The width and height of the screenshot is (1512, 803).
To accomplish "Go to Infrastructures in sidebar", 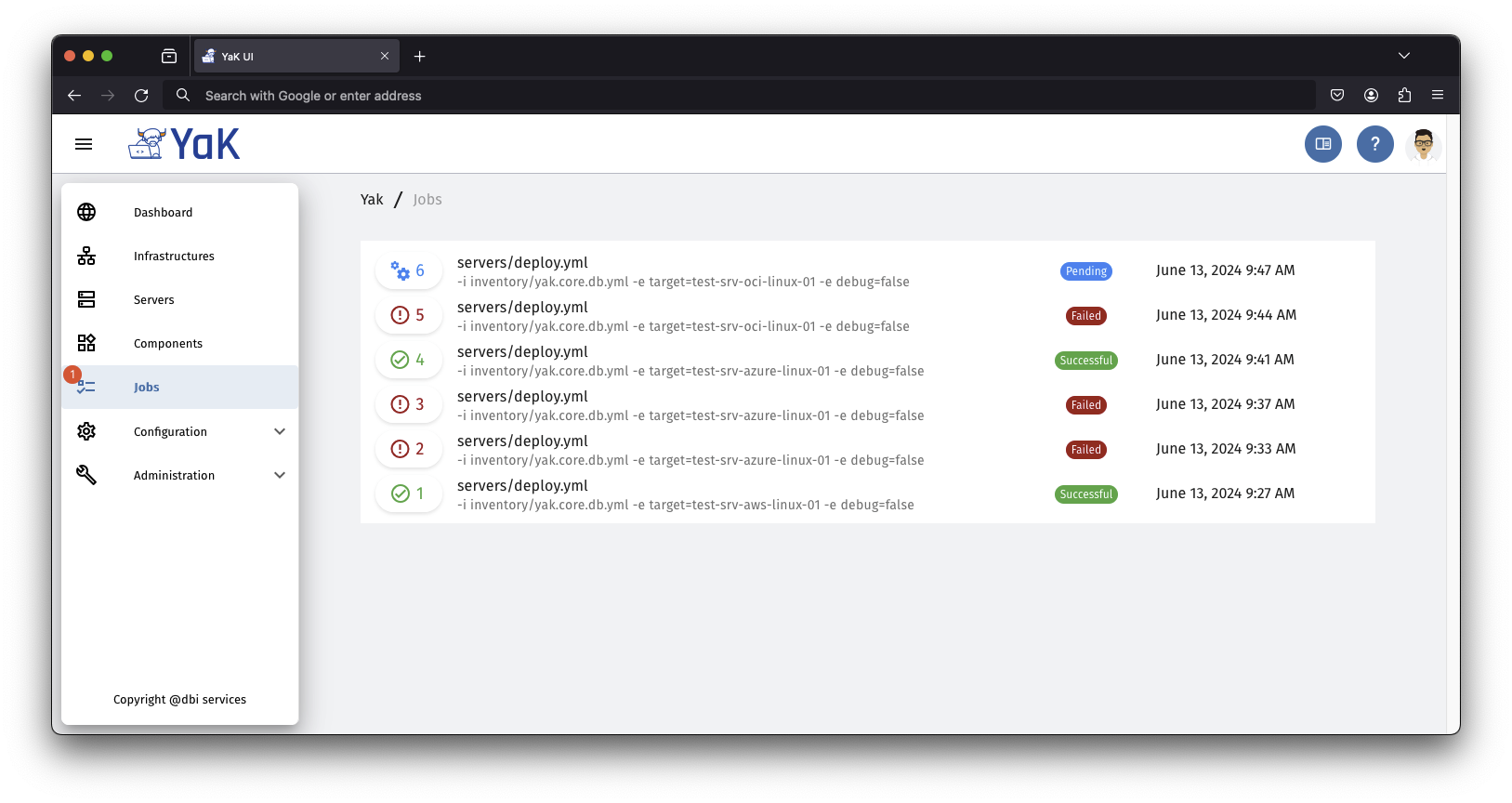I will click(174, 257).
